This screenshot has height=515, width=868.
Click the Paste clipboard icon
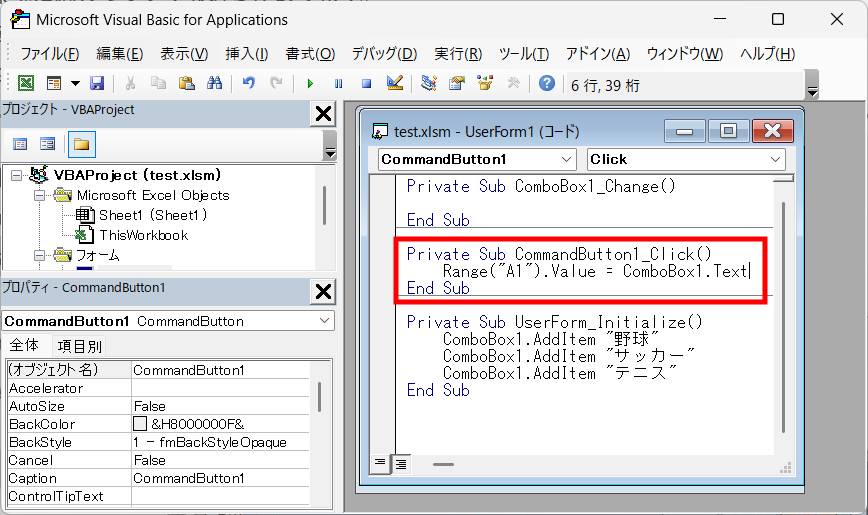187,83
